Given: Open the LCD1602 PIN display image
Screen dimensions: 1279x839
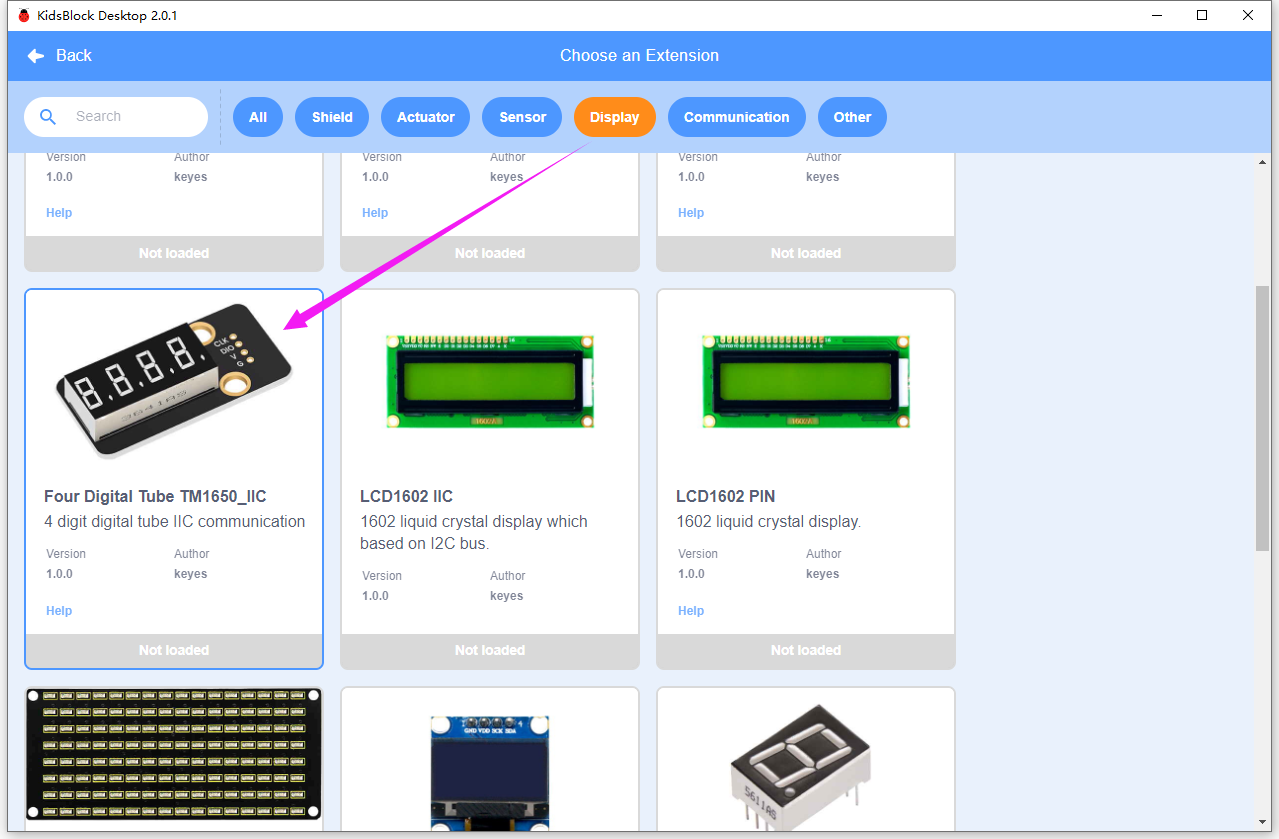Looking at the screenshot, I should point(806,381).
